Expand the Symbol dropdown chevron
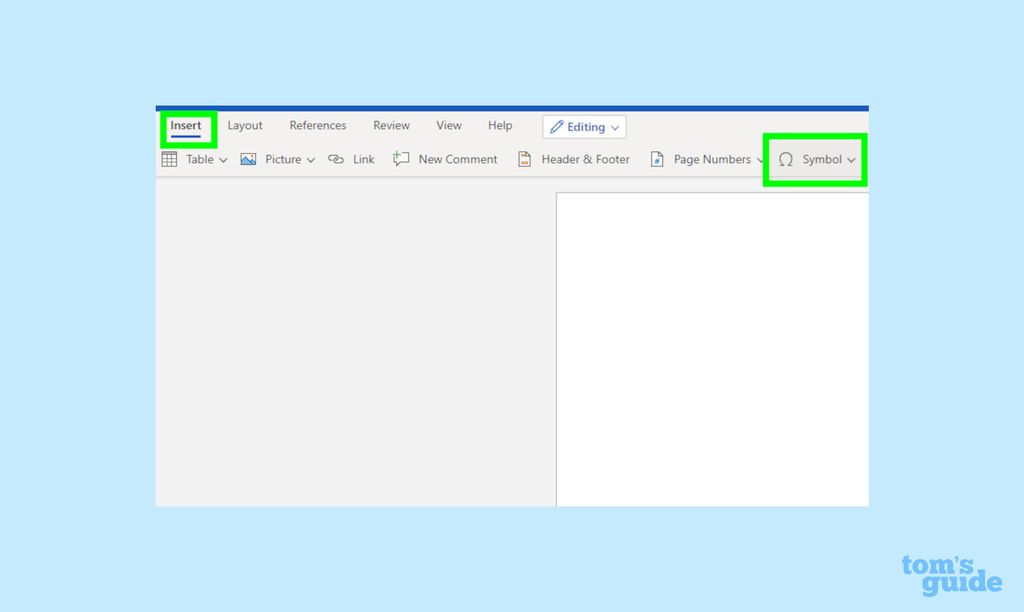 (852, 159)
